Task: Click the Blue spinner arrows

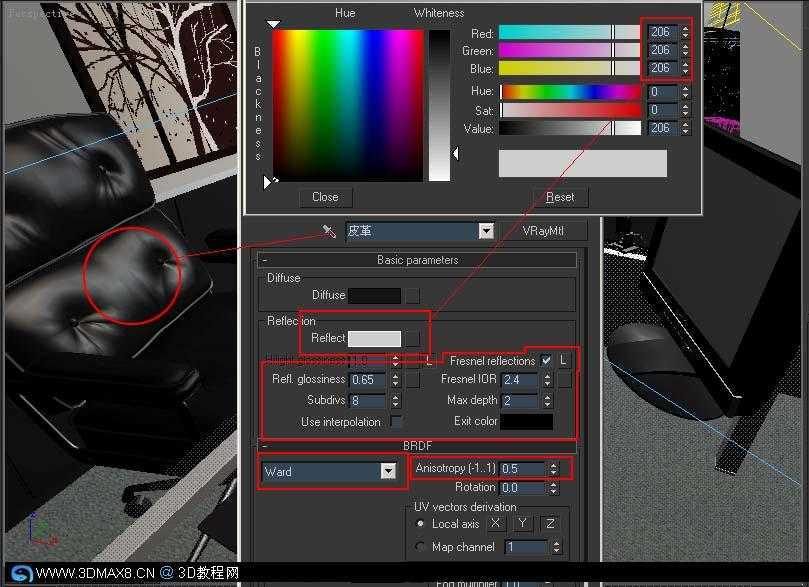Action: pos(685,69)
